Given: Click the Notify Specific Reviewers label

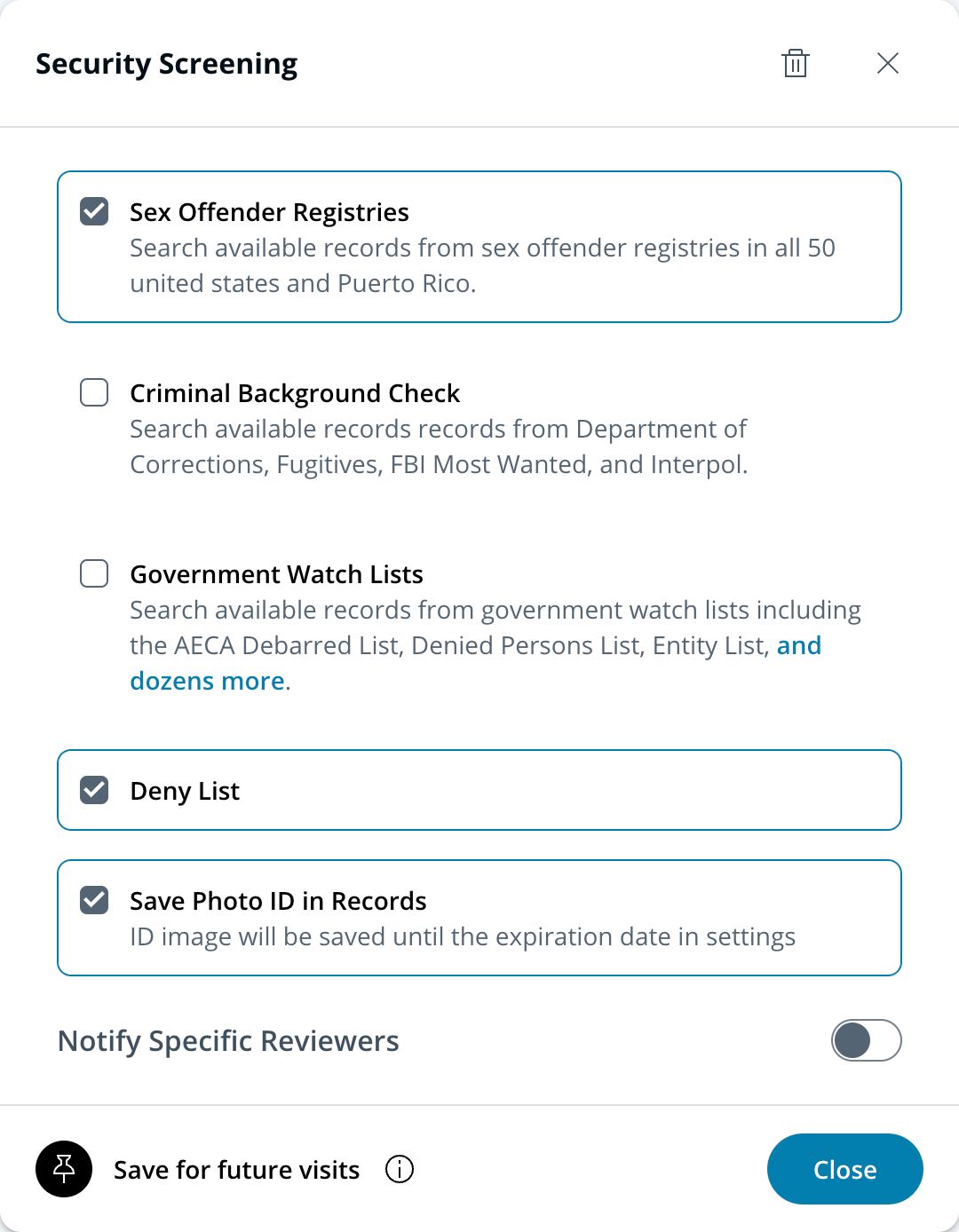Looking at the screenshot, I should pyautogui.click(x=228, y=1040).
